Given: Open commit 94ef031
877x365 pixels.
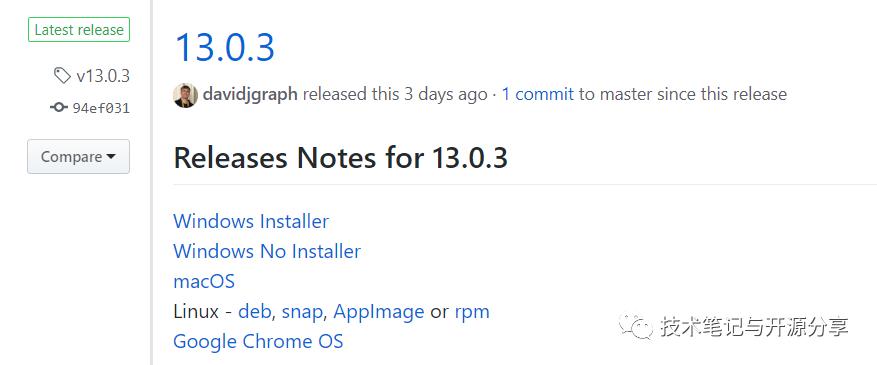Looking at the screenshot, I should click(x=101, y=108).
